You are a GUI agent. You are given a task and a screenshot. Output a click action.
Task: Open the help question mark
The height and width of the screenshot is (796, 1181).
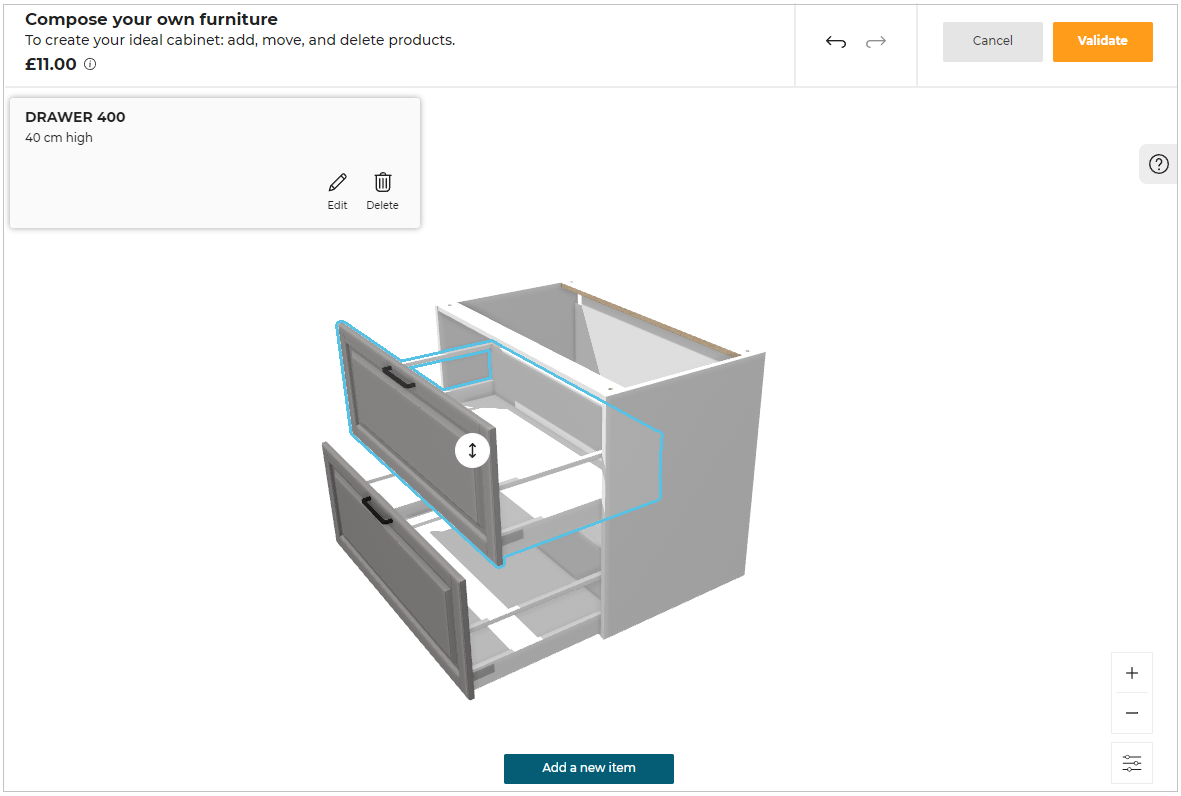(1159, 165)
